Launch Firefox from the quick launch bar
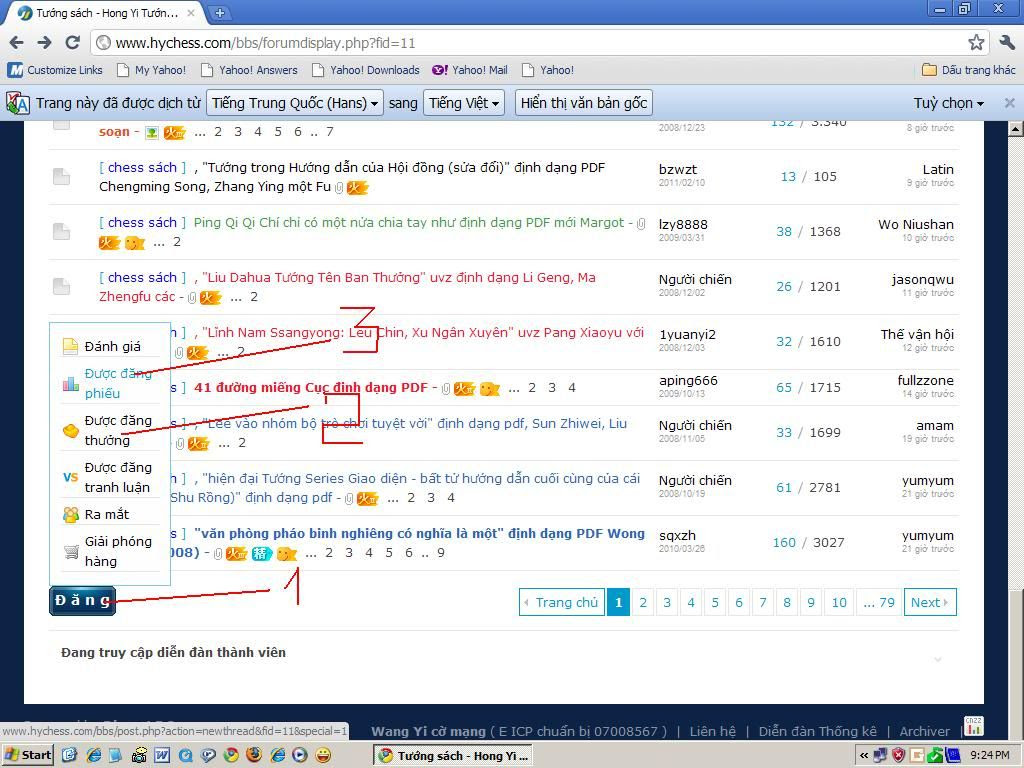Image resolution: width=1024 pixels, height=768 pixels. [253, 756]
